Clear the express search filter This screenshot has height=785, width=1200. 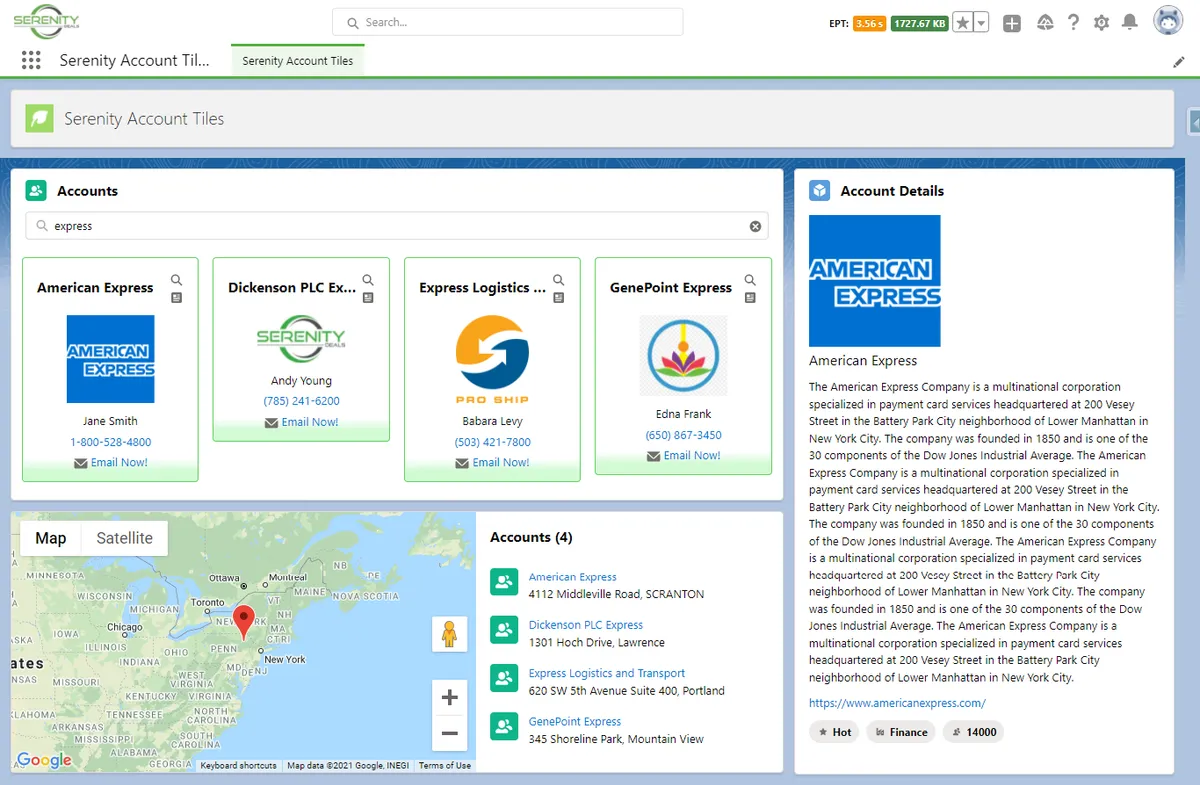click(755, 226)
